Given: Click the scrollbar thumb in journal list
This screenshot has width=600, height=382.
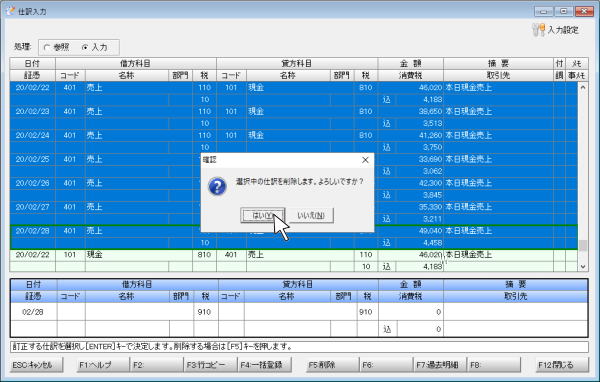Looking at the screenshot, I should [583, 245].
